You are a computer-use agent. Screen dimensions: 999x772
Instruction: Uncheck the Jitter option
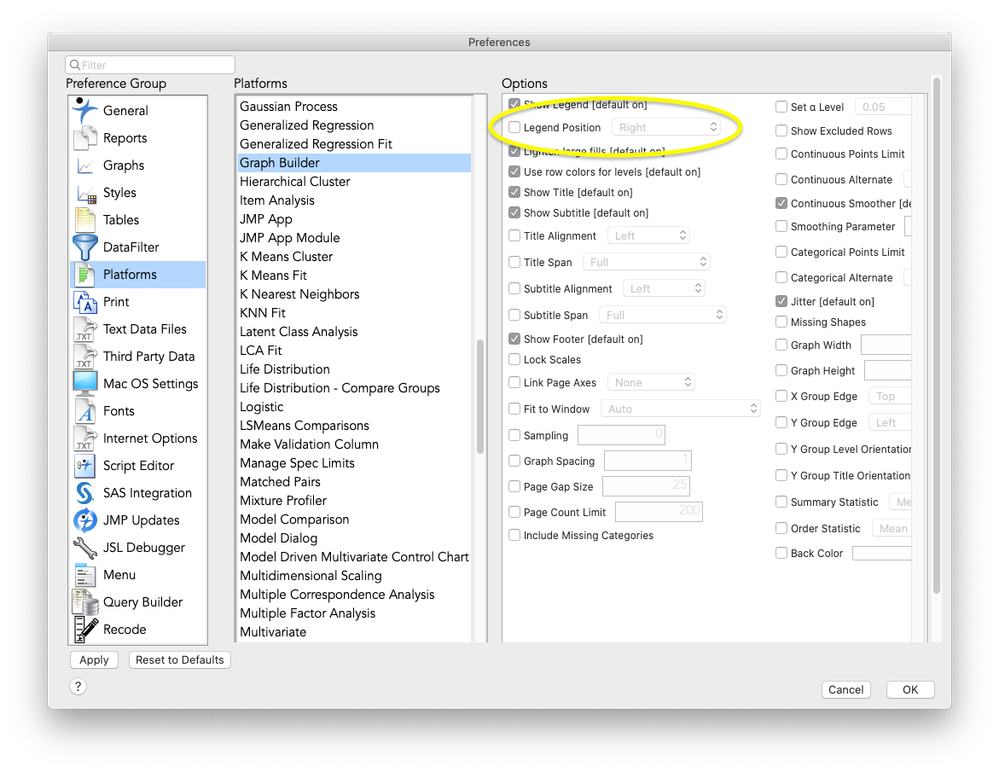click(781, 301)
